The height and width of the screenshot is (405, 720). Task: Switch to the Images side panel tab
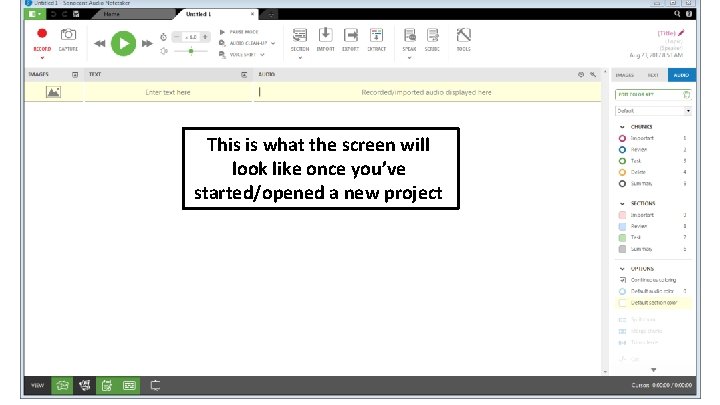[624, 75]
